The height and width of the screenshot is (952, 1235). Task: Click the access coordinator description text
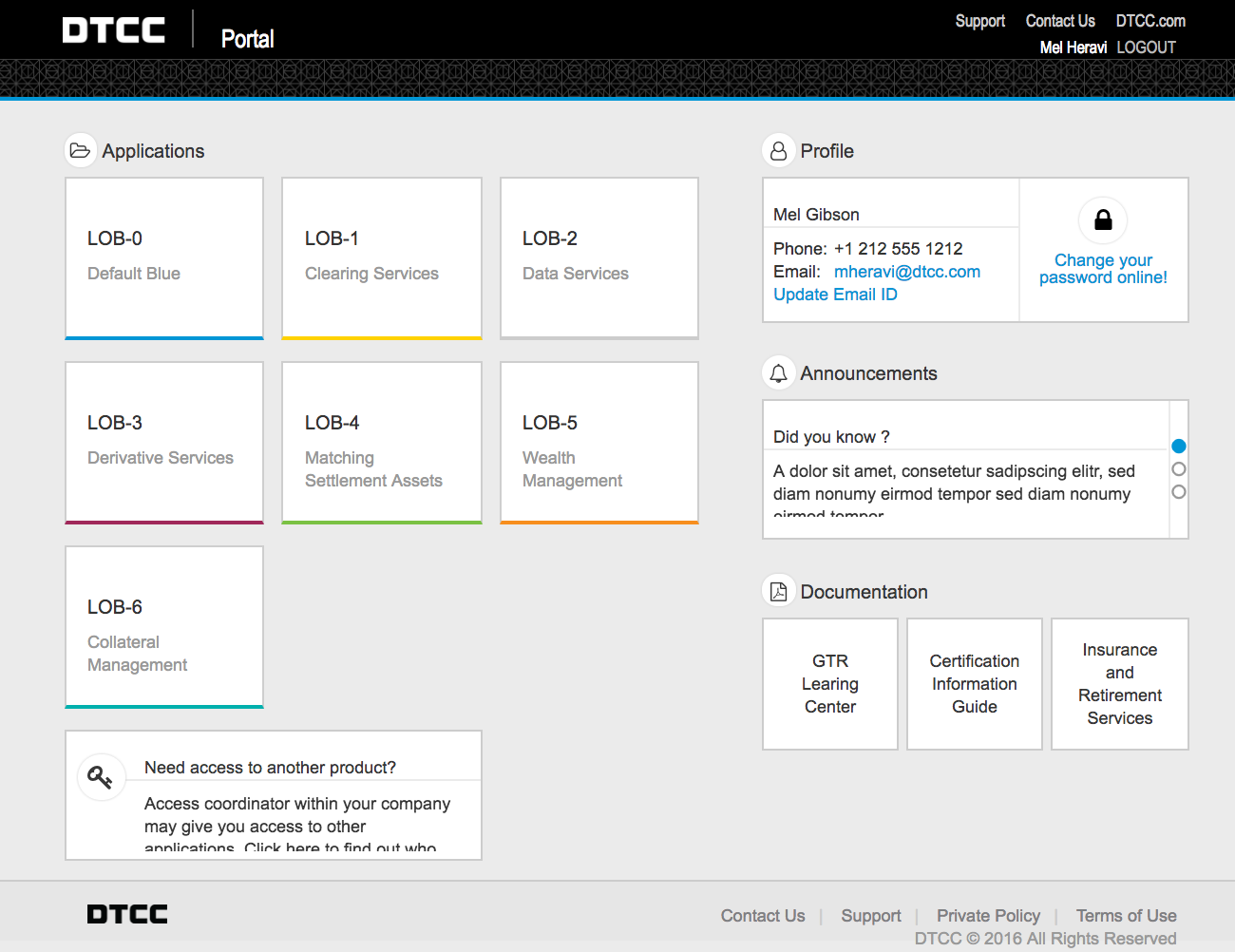(297, 825)
